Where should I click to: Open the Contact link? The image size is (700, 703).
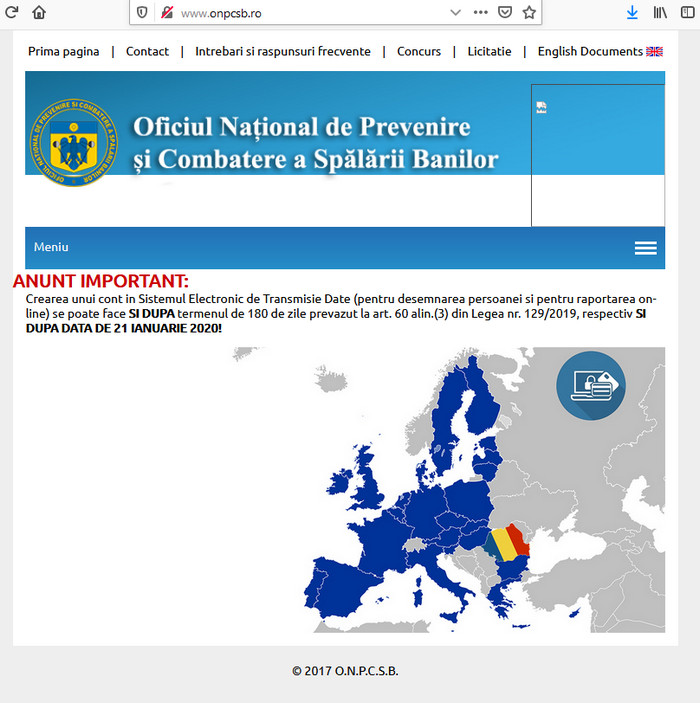tap(147, 52)
